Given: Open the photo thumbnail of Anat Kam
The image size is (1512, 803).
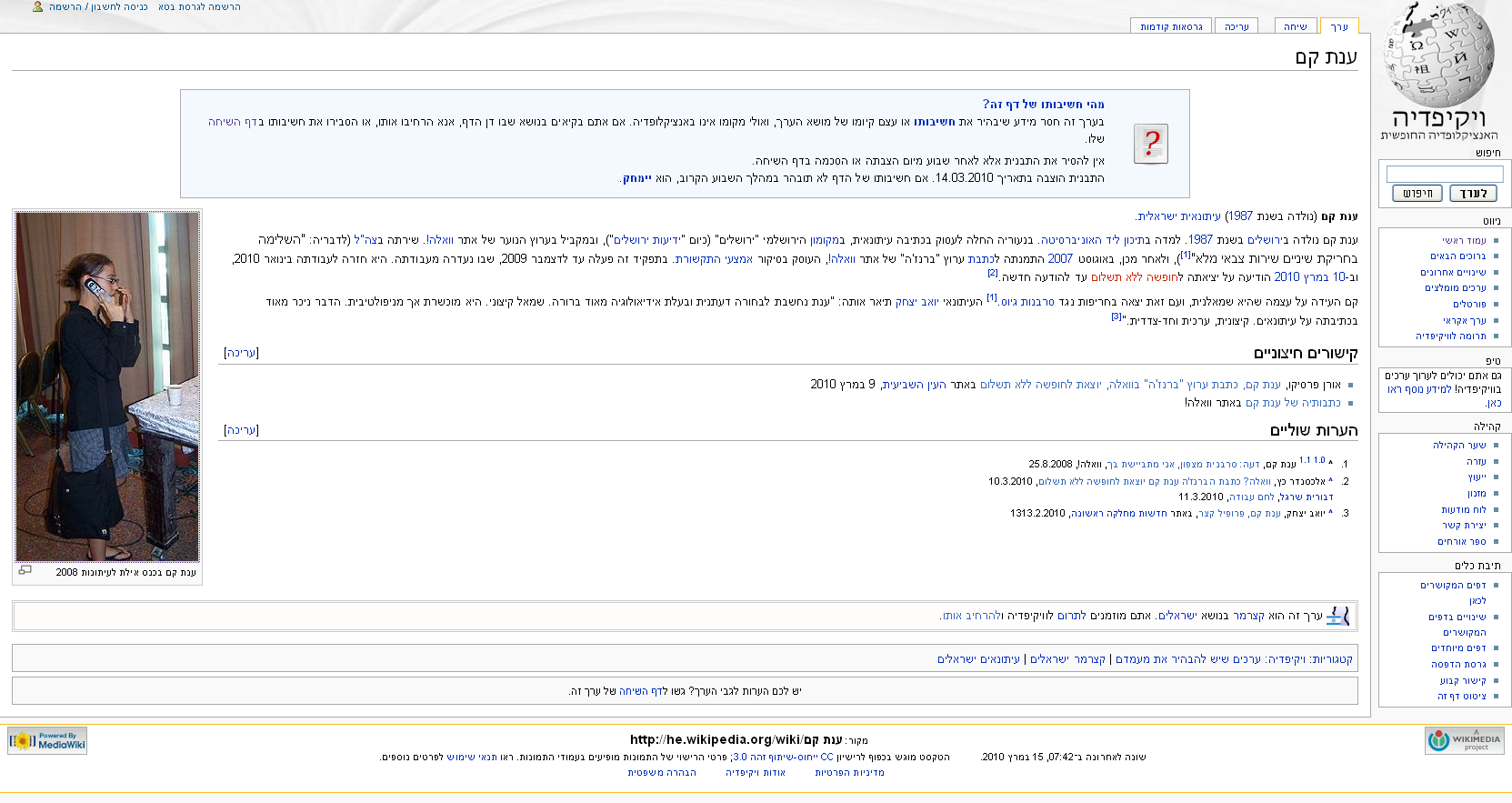Looking at the screenshot, I should (x=107, y=386).
